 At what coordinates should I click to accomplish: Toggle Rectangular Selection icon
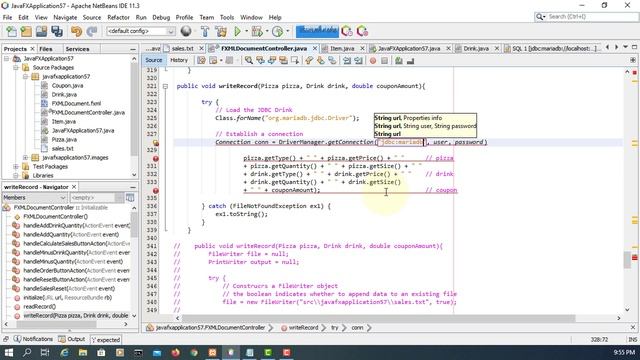tap(294, 61)
